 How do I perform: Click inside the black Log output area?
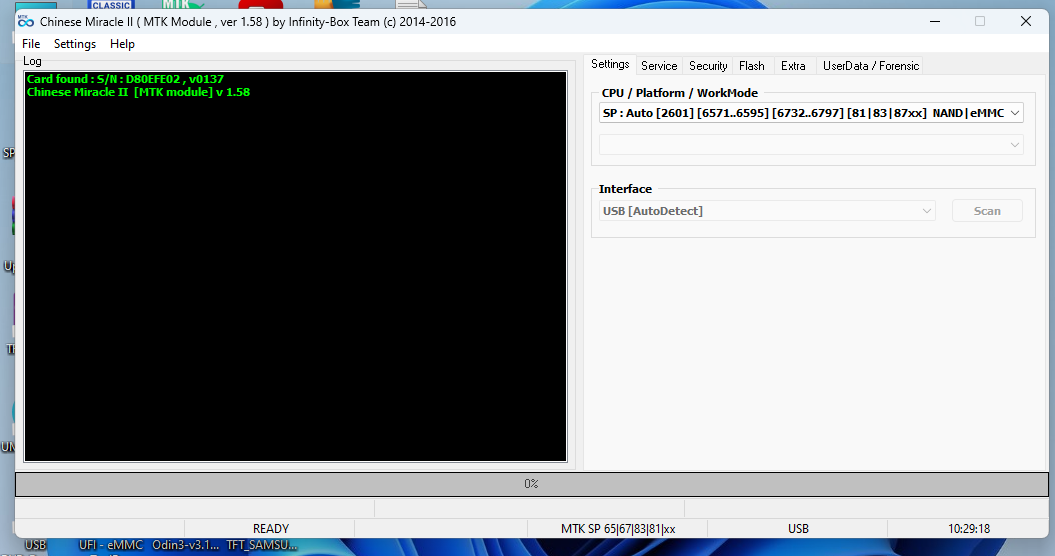coord(295,280)
